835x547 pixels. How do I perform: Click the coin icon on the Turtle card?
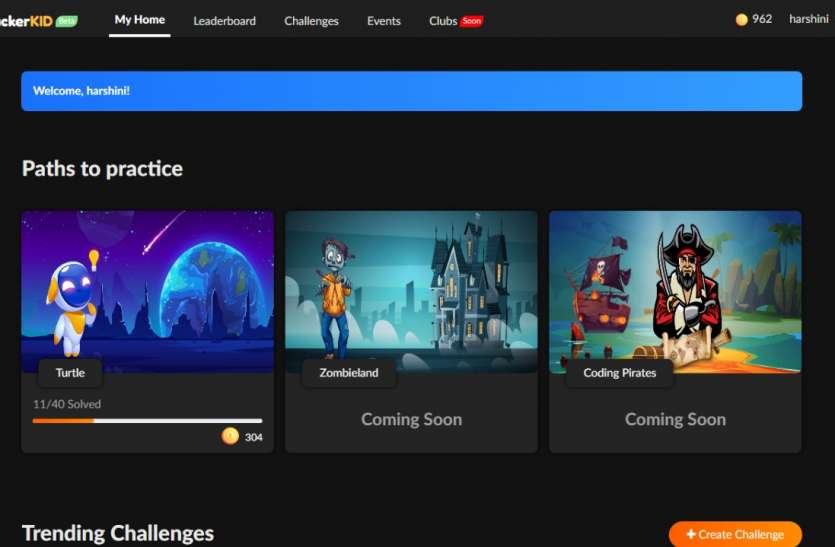tap(230, 436)
